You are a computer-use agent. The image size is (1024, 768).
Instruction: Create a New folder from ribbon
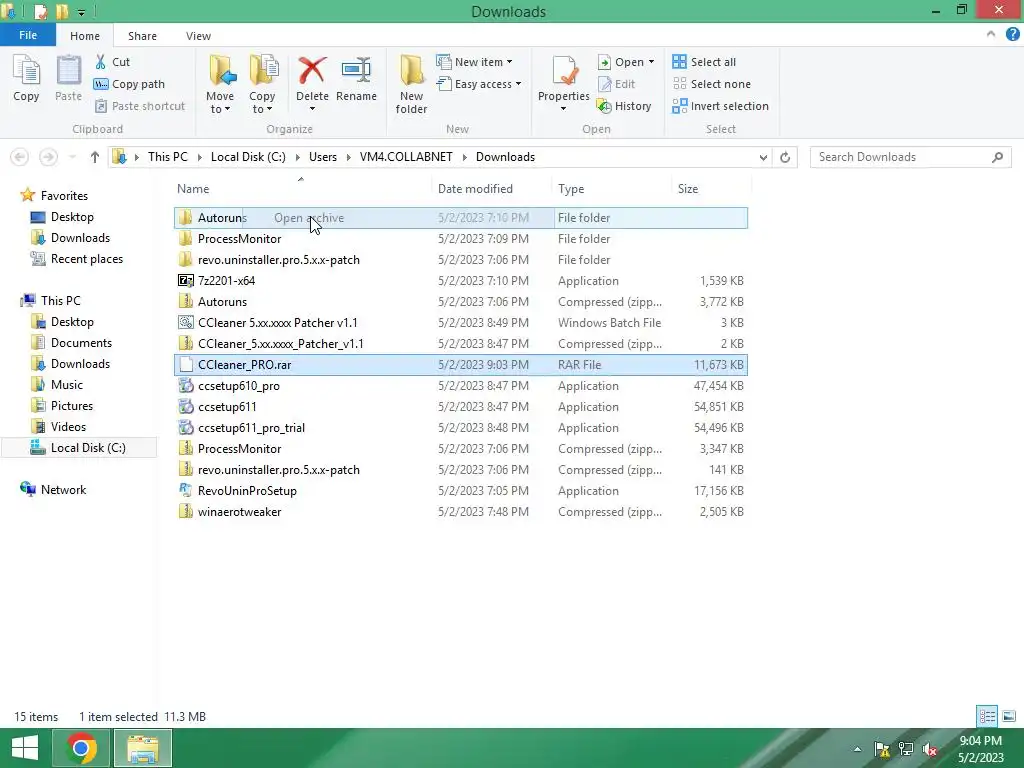(411, 84)
